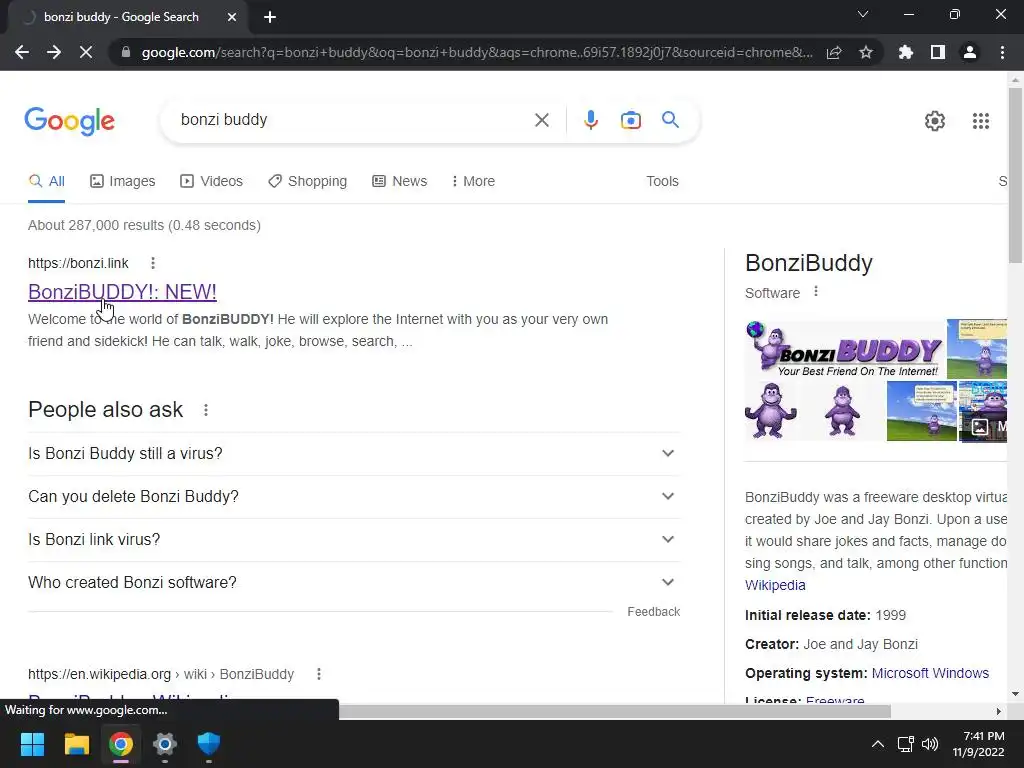
Task: Open the network icon in tray
Action: (905, 744)
